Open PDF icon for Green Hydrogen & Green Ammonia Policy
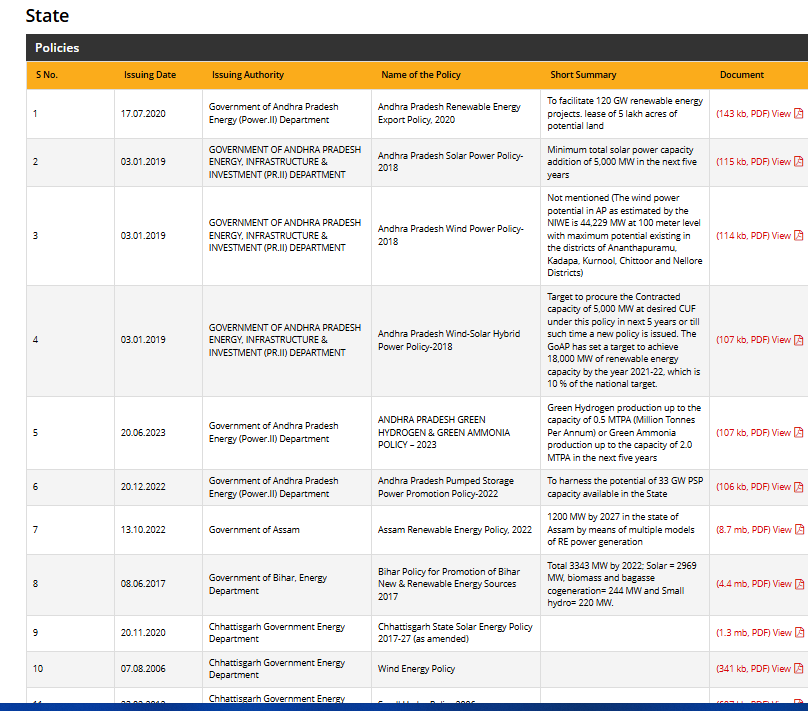The height and width of the screenshot is (711, 808). [x=798, y=433]
